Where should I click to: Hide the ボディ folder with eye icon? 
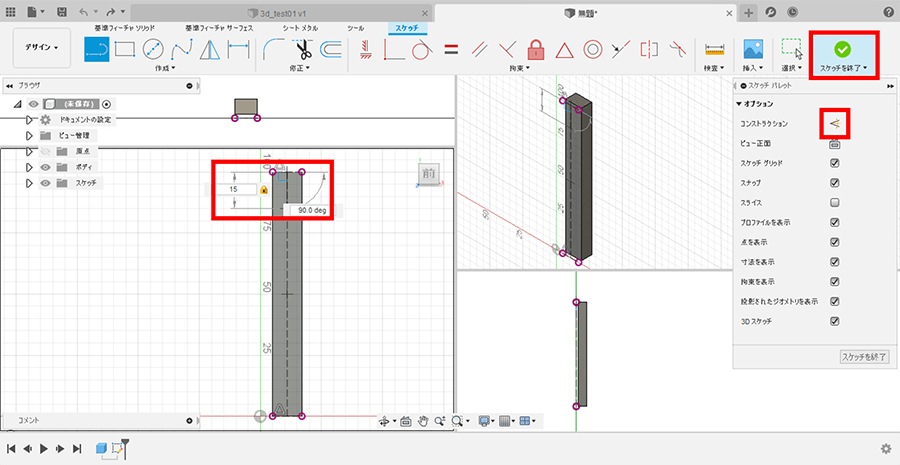pos(45,167)
